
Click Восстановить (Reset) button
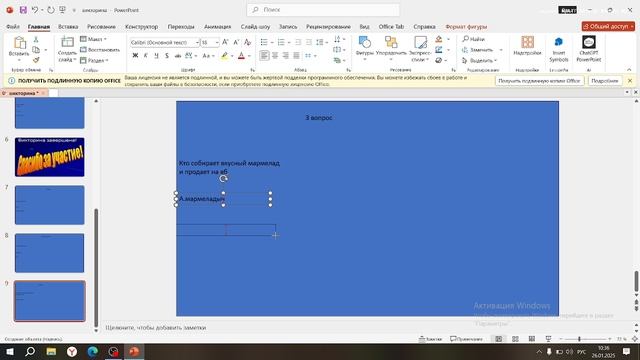[x=100, y=50]
